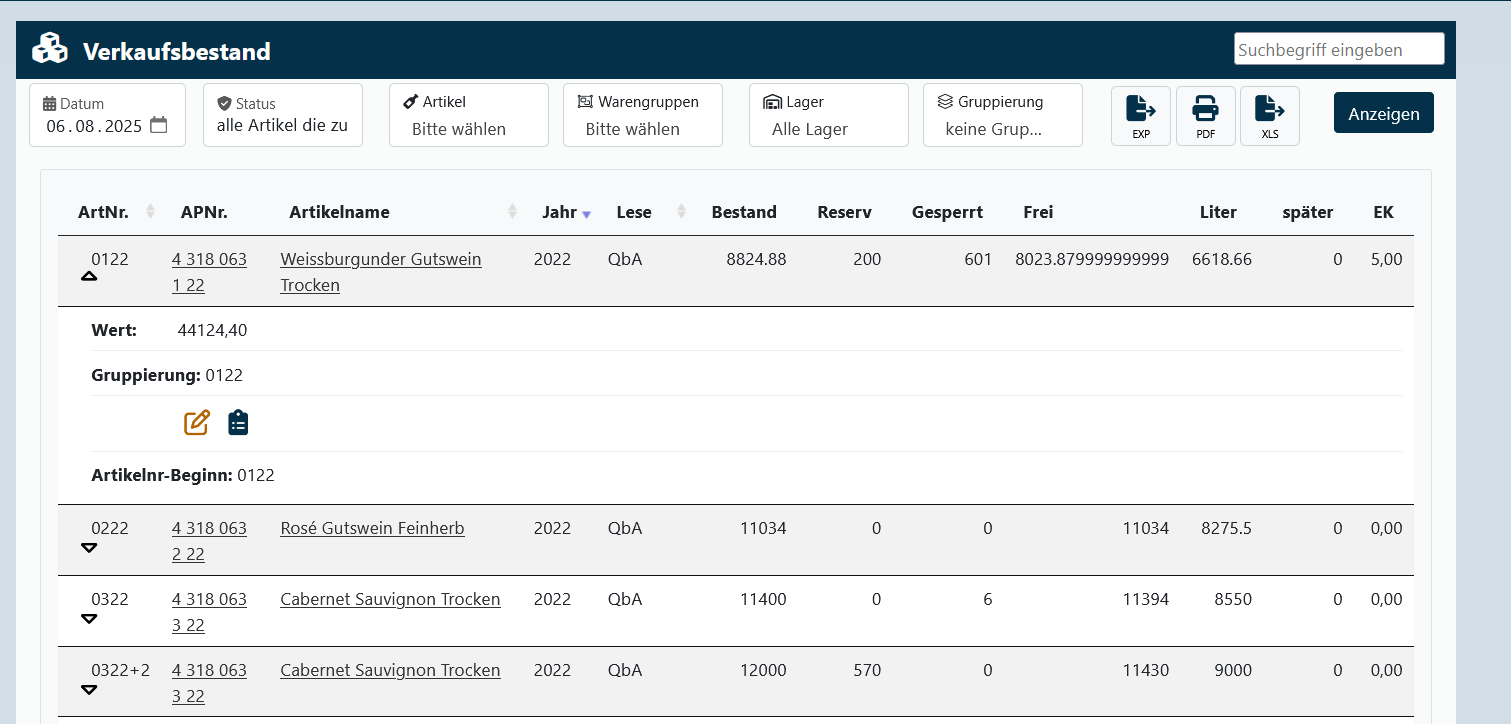1511x724 pixels.
Task: Click the orange edit pencil icon
Action: [197, 423]
